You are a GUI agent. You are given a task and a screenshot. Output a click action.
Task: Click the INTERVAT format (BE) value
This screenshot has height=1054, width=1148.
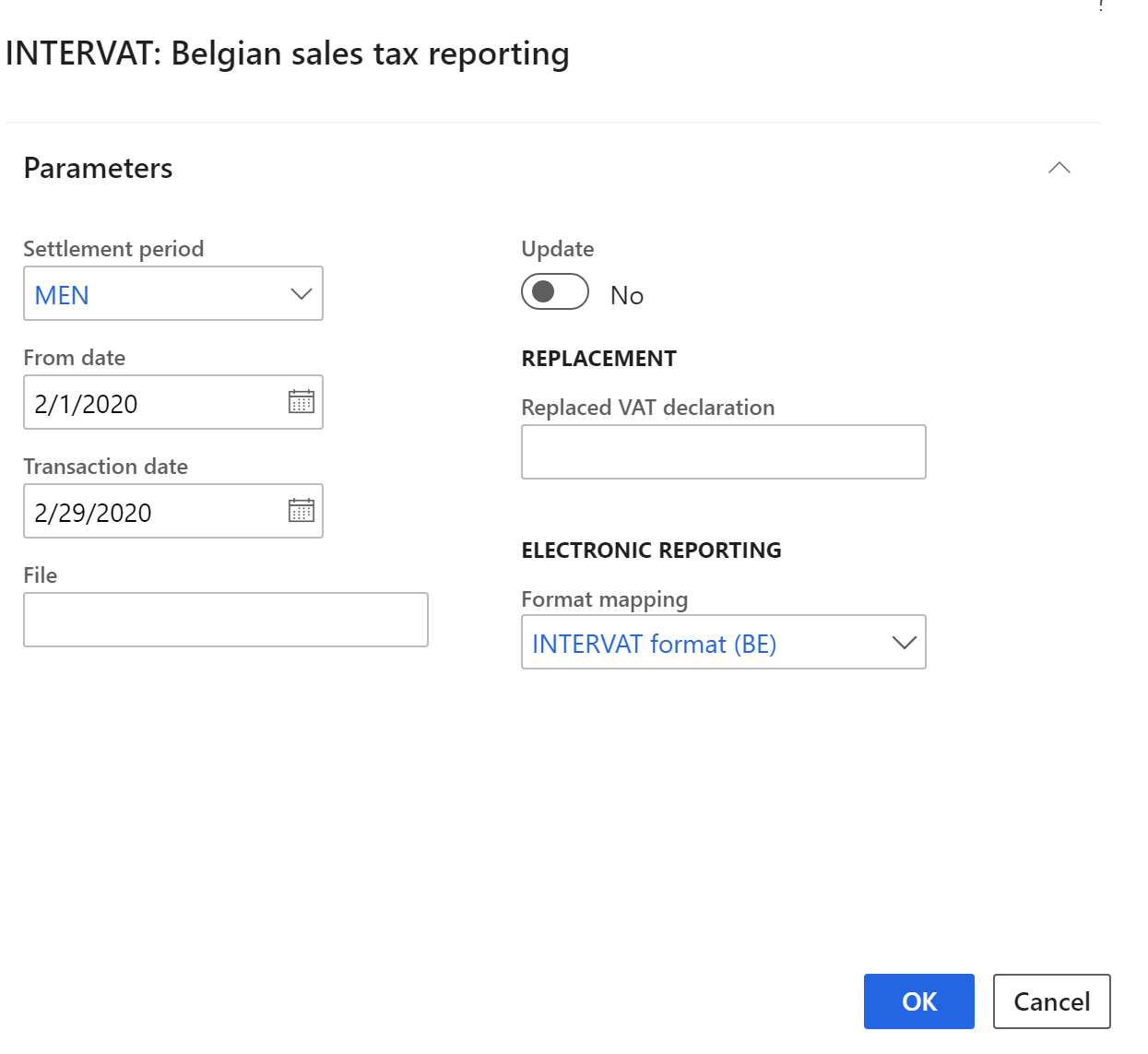pos(655,644)
